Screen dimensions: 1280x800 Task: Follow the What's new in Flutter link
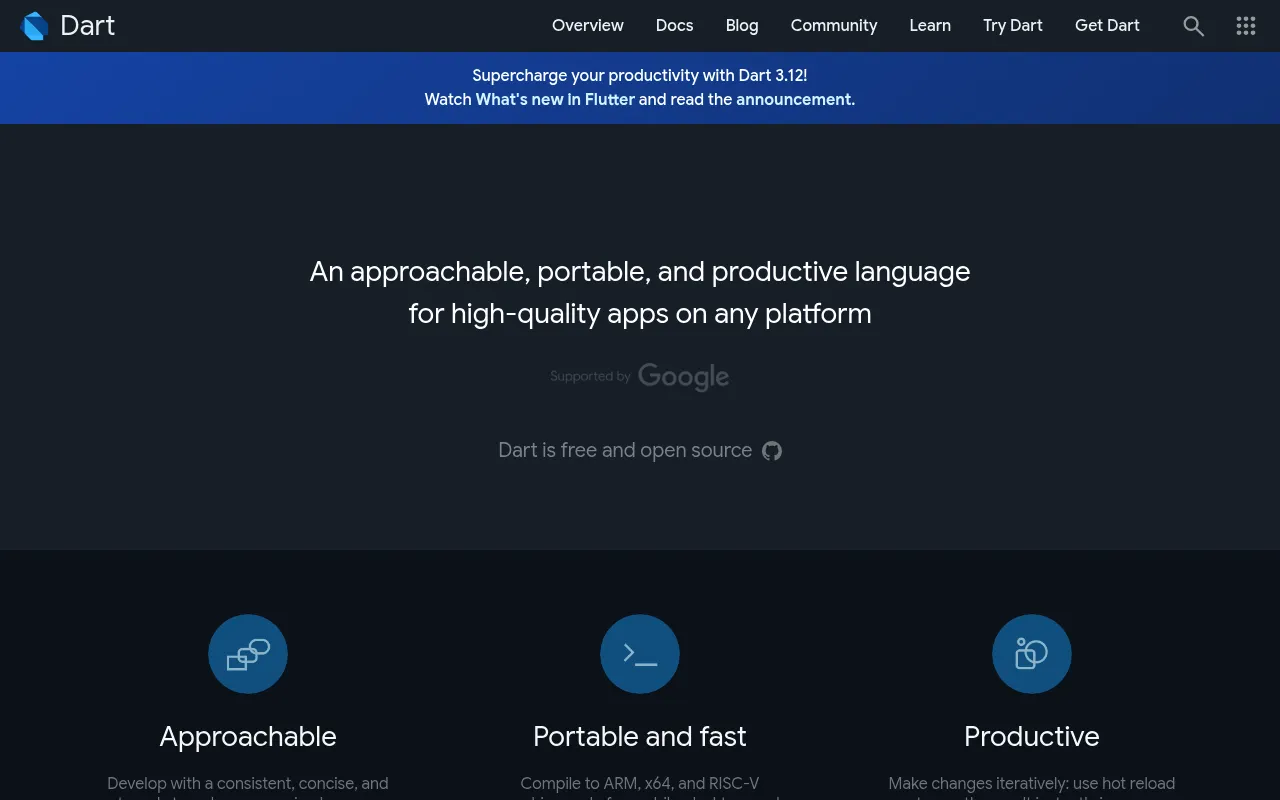[555, 100]
